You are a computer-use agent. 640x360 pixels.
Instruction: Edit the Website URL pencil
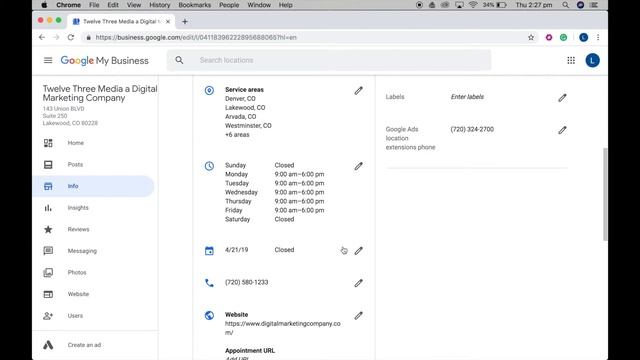(x=358, y=316)
